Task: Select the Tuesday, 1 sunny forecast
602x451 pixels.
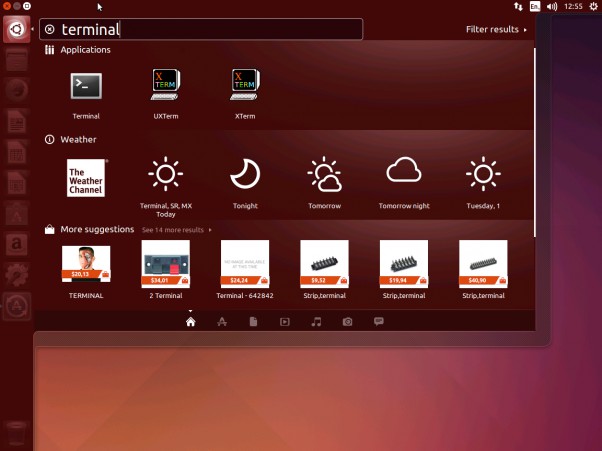Action: click(483, 174)
